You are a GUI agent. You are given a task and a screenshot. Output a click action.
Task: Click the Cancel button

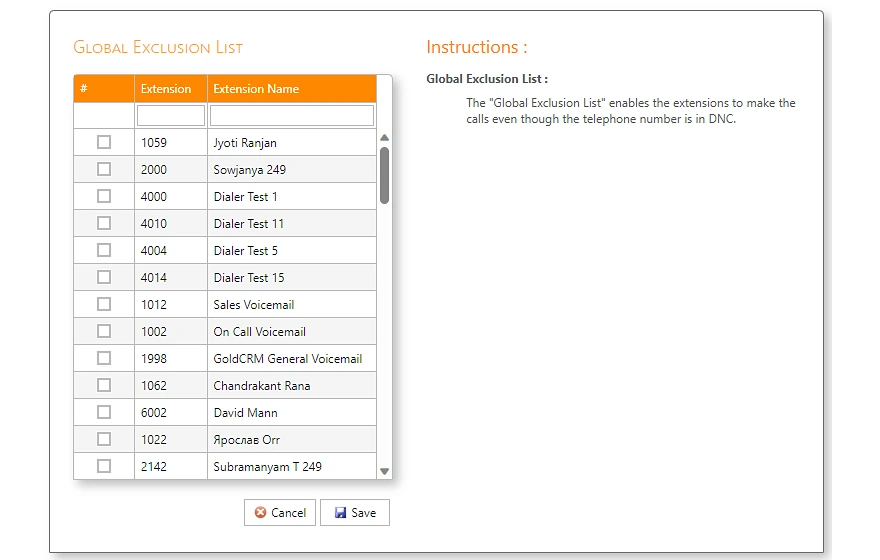coord(279,512)
